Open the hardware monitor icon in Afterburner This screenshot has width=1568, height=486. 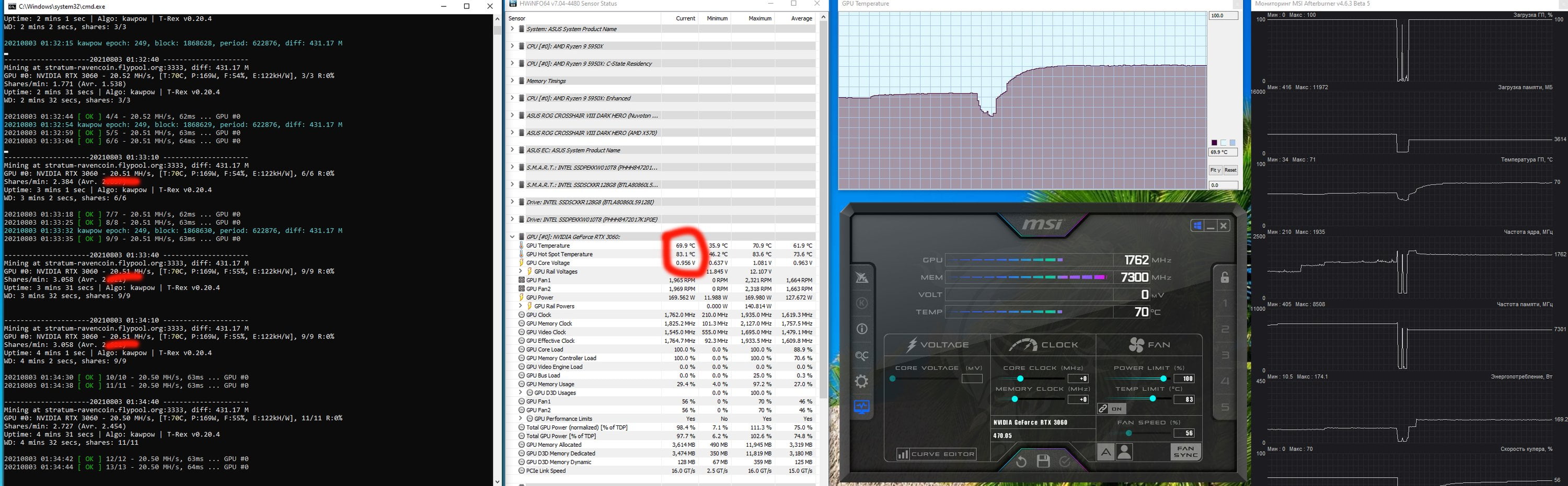click(x=861, y=407)
